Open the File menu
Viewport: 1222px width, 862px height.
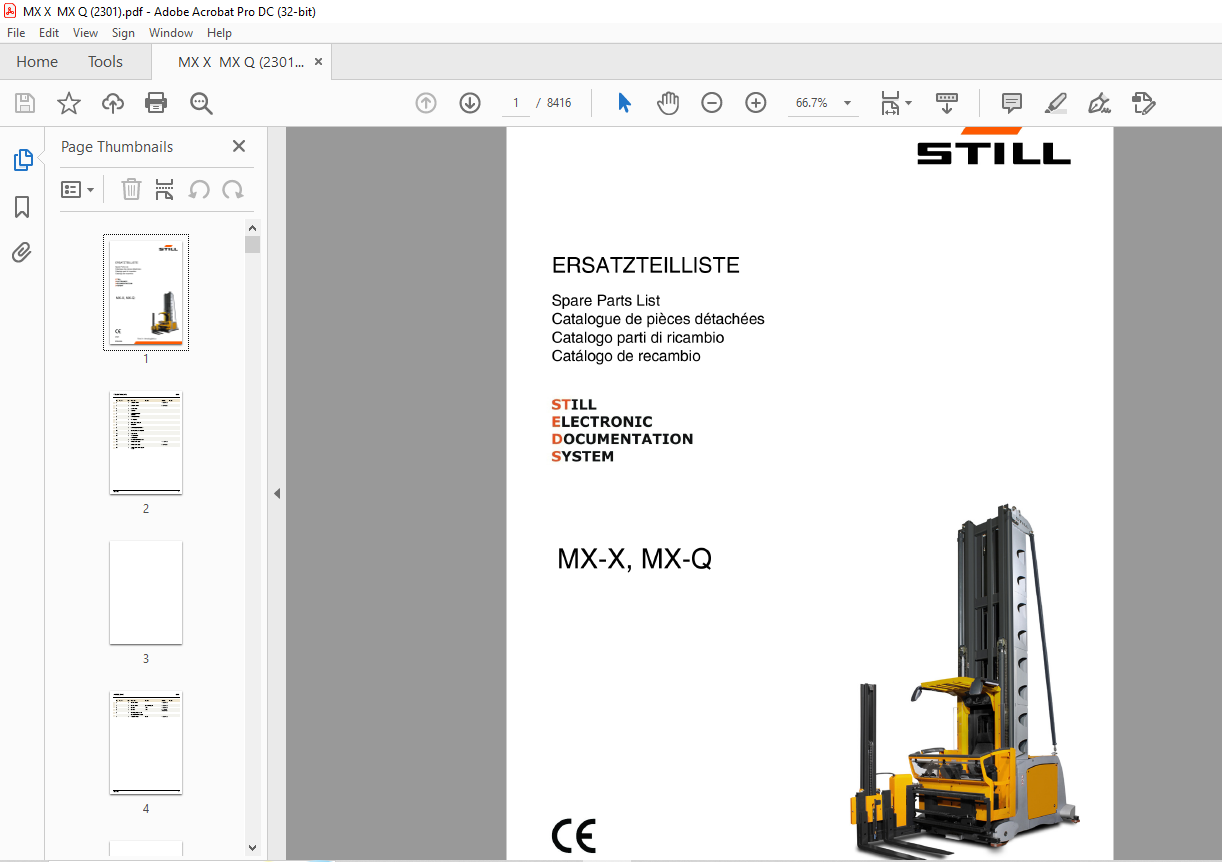click(x=16, y=33)
